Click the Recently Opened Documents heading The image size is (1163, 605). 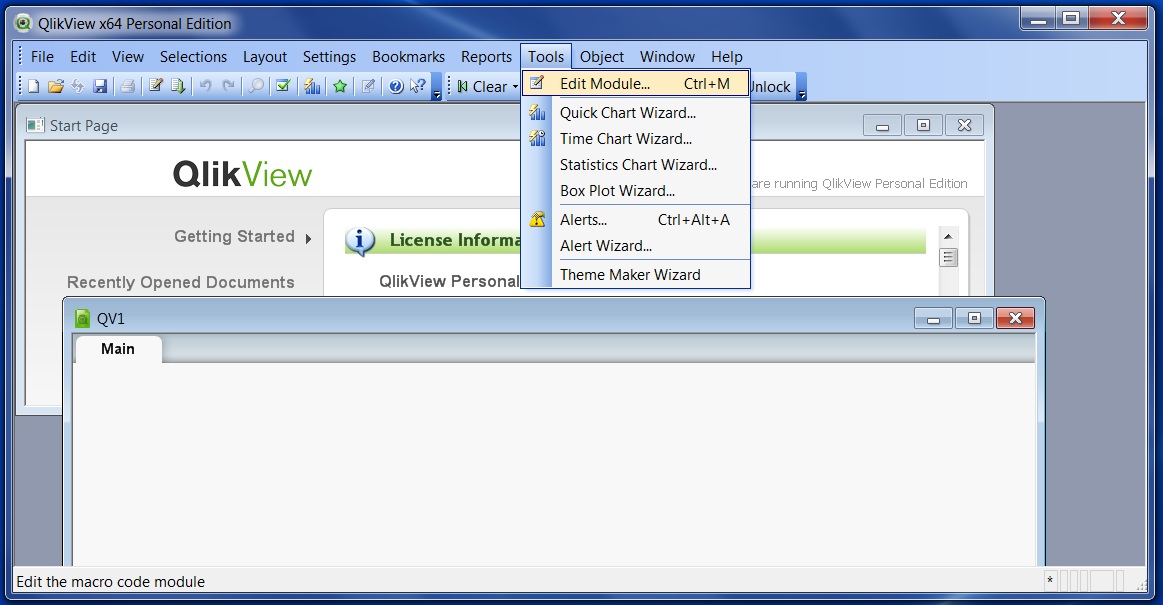(180, 282)
